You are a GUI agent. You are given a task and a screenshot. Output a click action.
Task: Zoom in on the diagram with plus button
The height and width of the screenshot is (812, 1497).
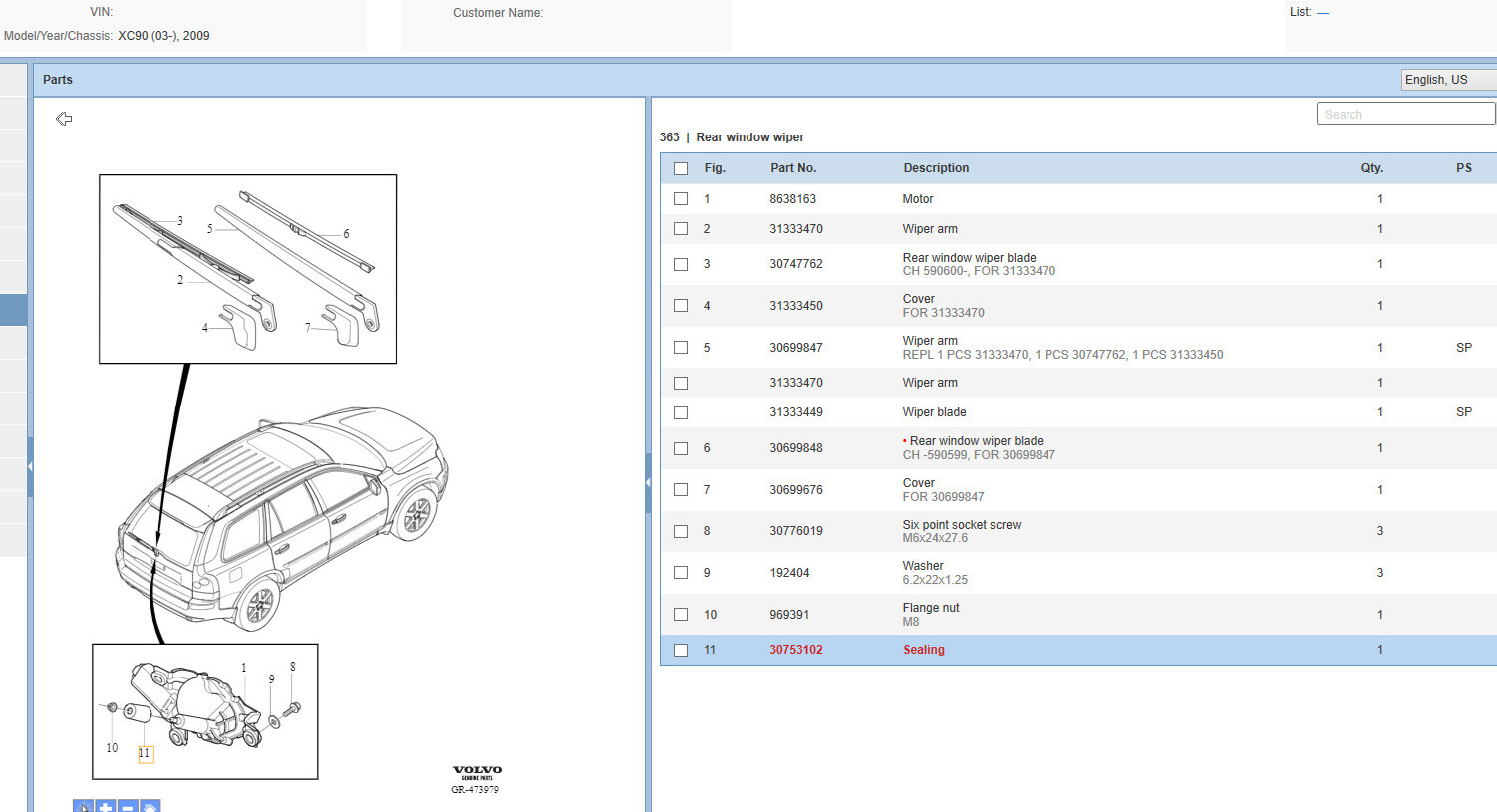click(106, 806)
